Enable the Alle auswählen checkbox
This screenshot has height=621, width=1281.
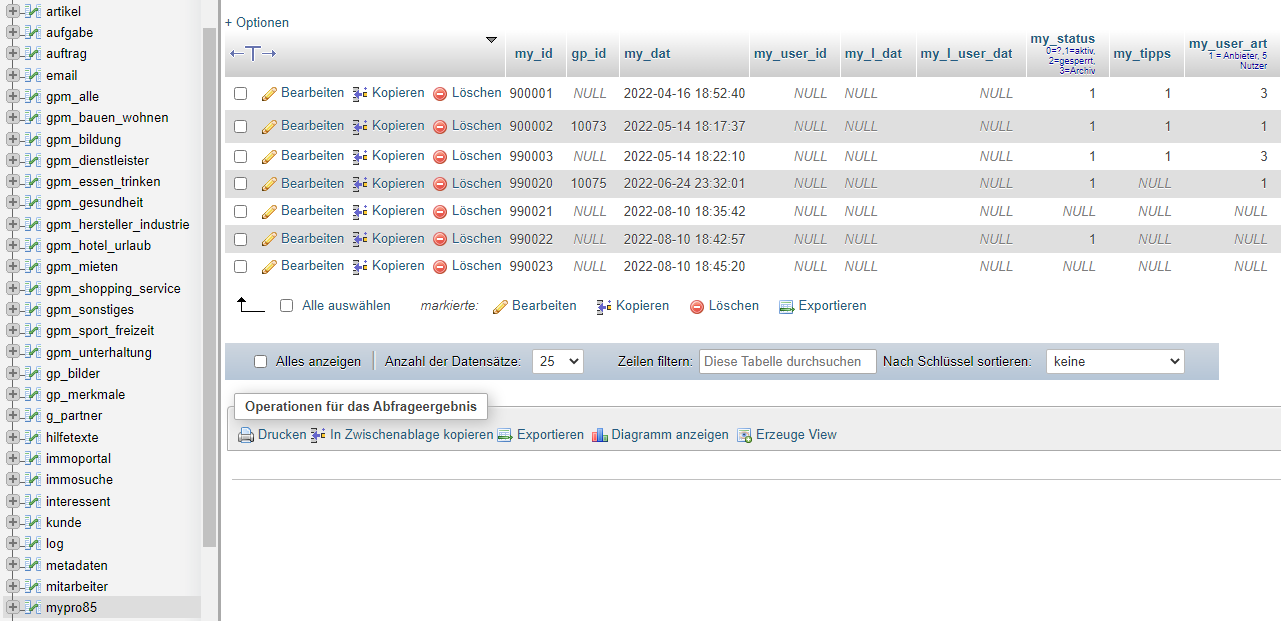(287, 306)
